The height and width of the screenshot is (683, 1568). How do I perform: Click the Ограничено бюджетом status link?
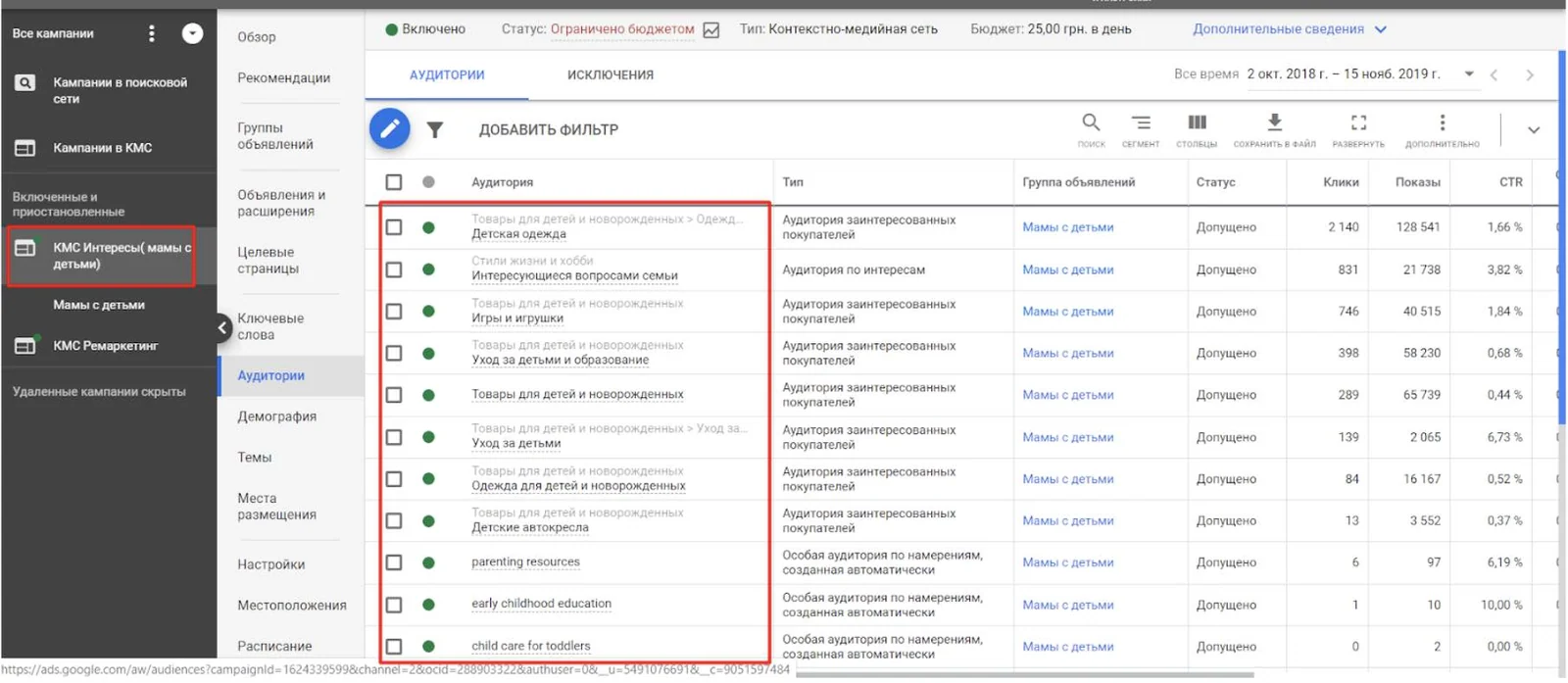622,29
